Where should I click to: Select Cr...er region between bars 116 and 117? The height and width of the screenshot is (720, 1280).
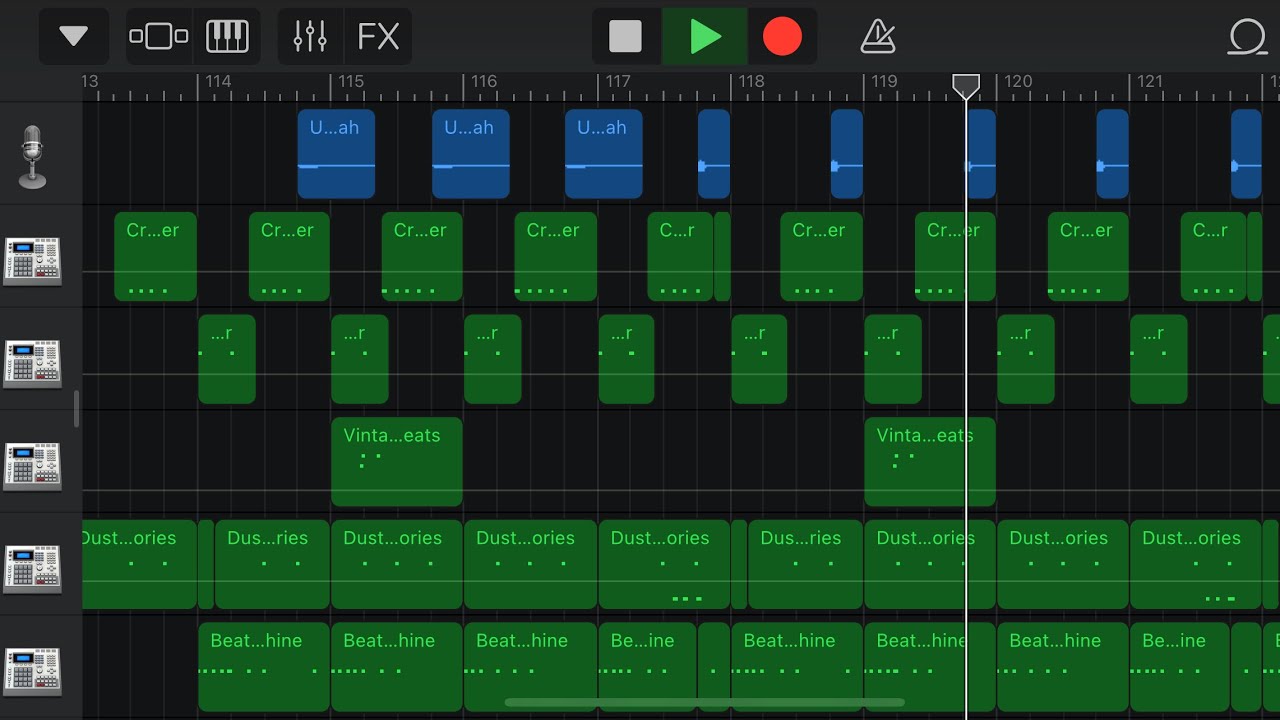tap(555, 256)
